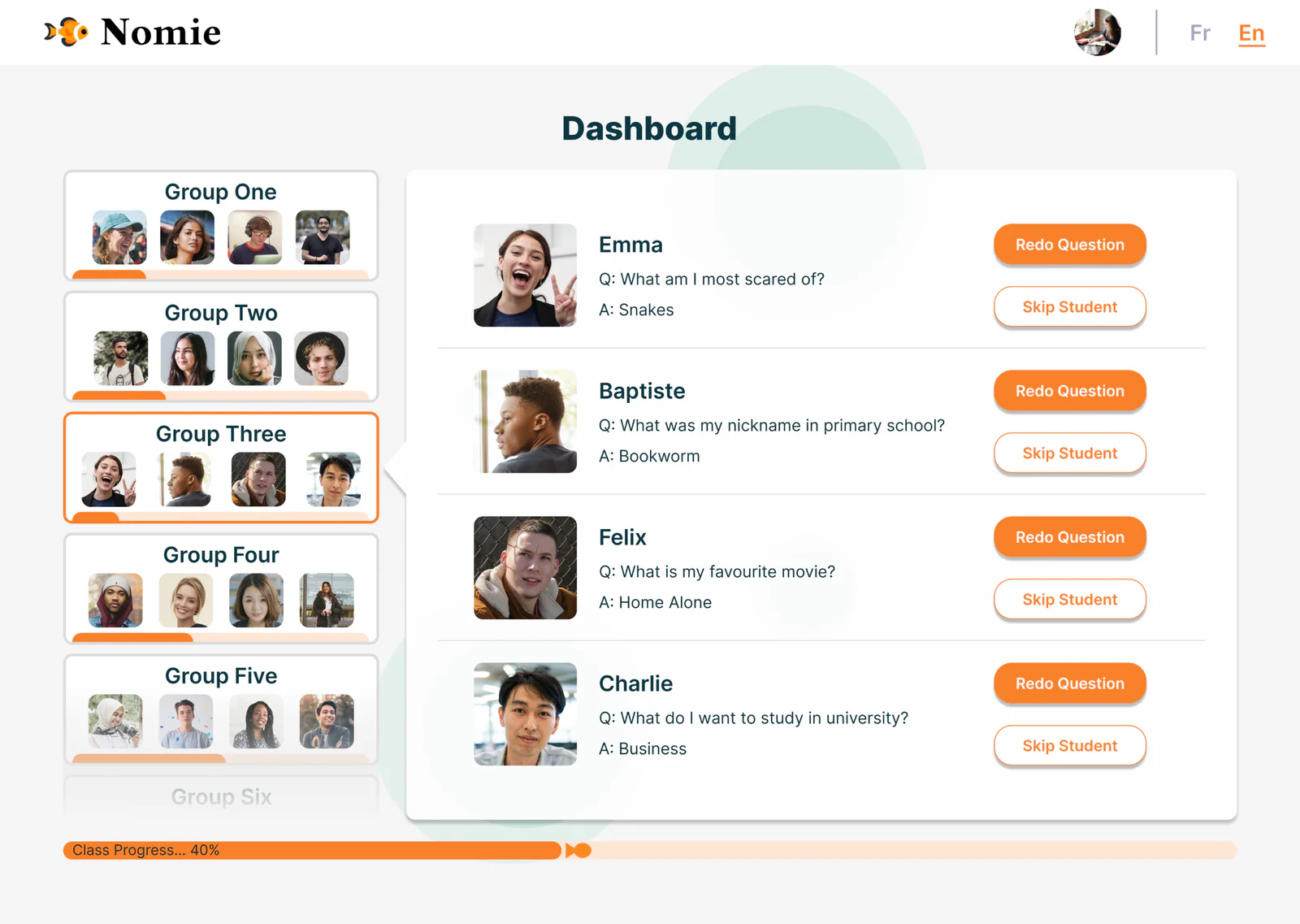Select the Group Three card

221,468
